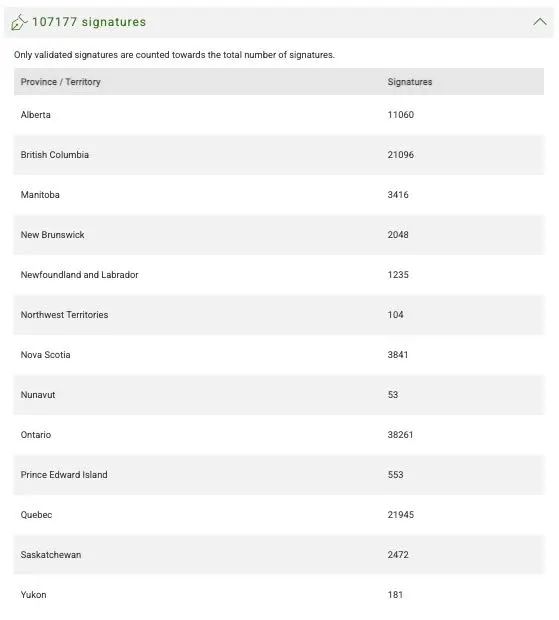The height and width of the screenshot is (620, 559).
Task: Click Newfoundland and Labrador row label
Action: (x=79, y=275)
